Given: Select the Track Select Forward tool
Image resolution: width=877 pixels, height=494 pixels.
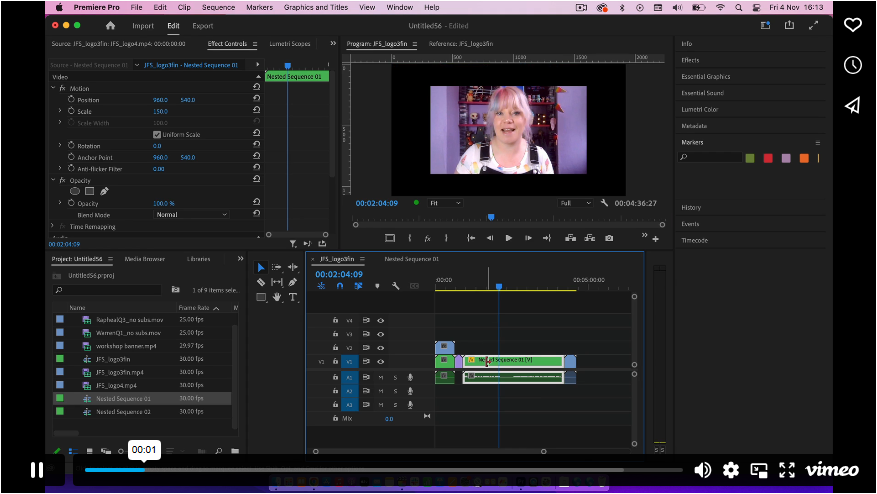Looking at the screenshot, I should pos(276,267).
